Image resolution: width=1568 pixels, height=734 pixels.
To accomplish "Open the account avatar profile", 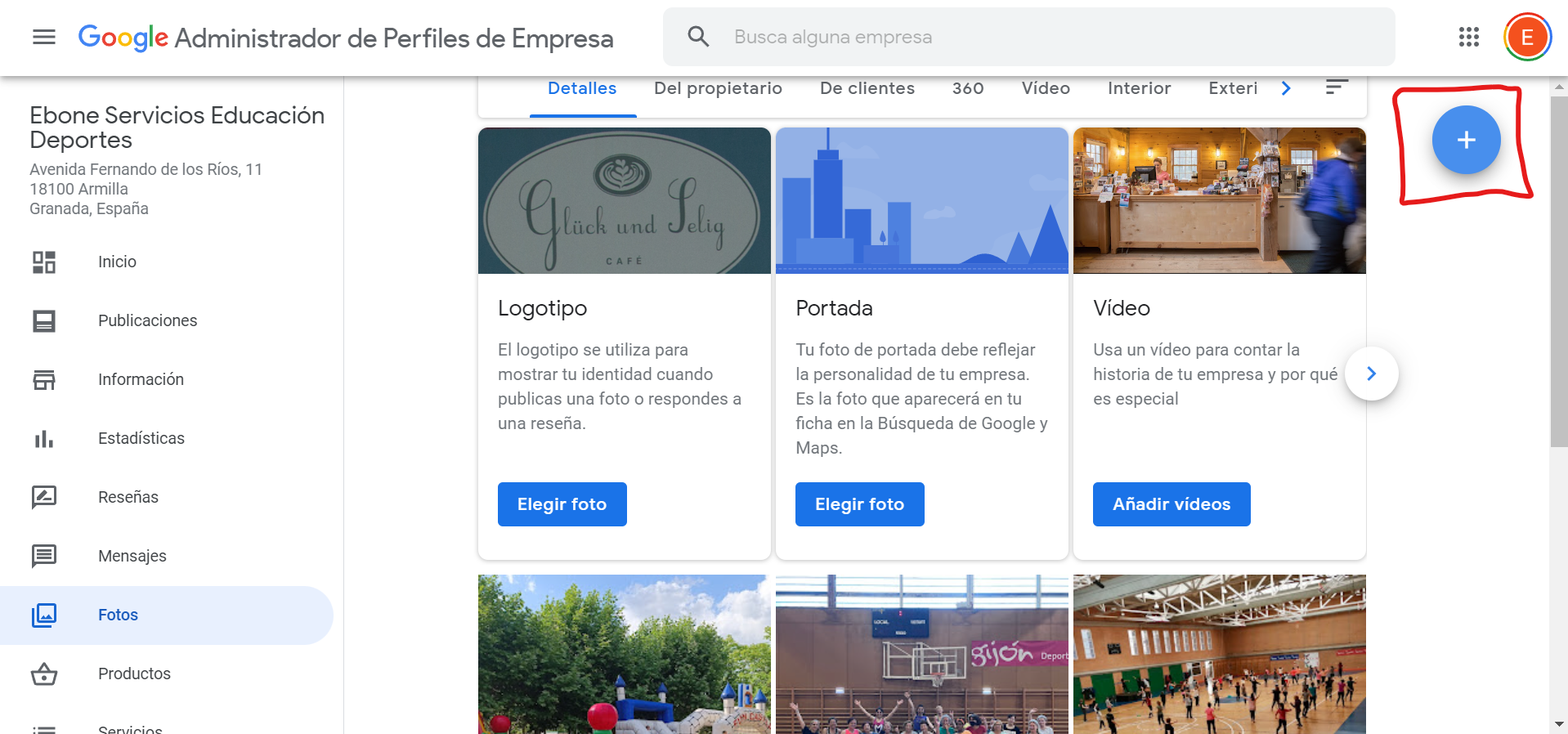I will tap(1526, 38).
